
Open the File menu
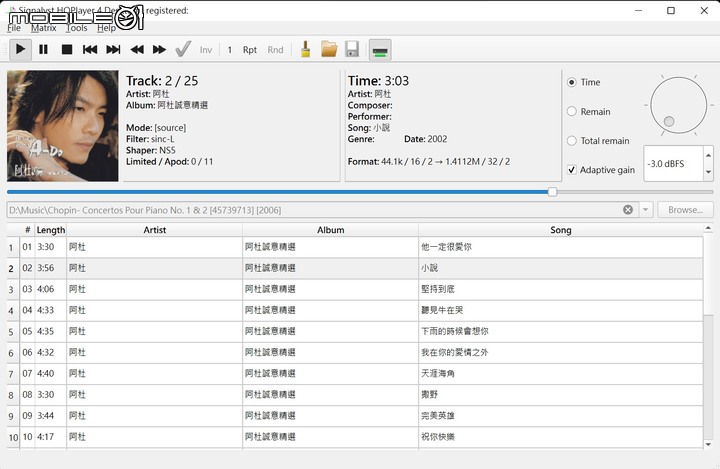click(x=14, y=28)
